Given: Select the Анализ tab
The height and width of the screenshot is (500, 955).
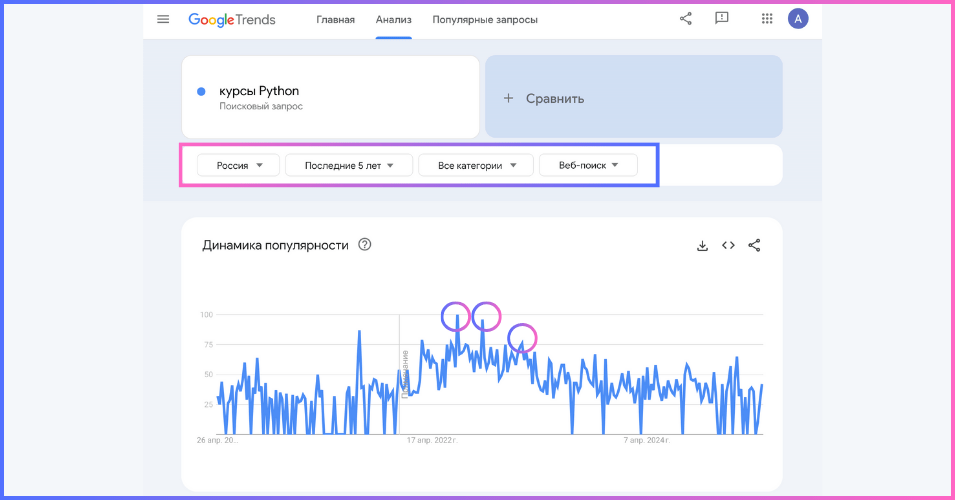Looking at the screenshot, I should pos(393,19).
